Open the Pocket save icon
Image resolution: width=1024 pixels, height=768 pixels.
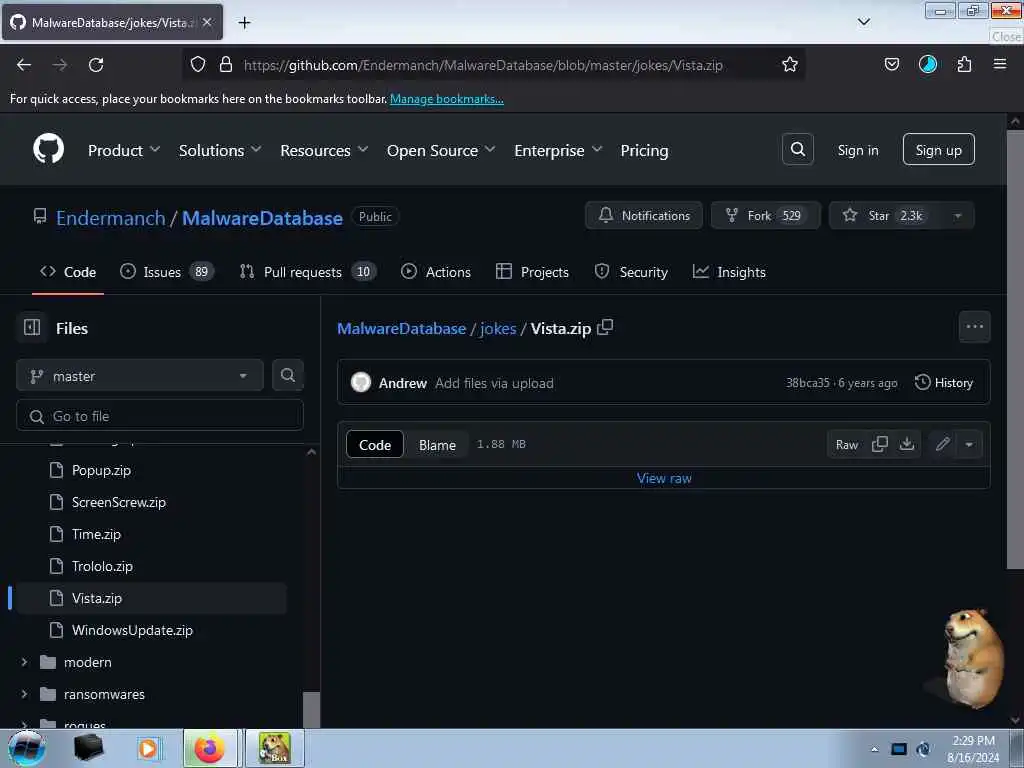(891, 65)
